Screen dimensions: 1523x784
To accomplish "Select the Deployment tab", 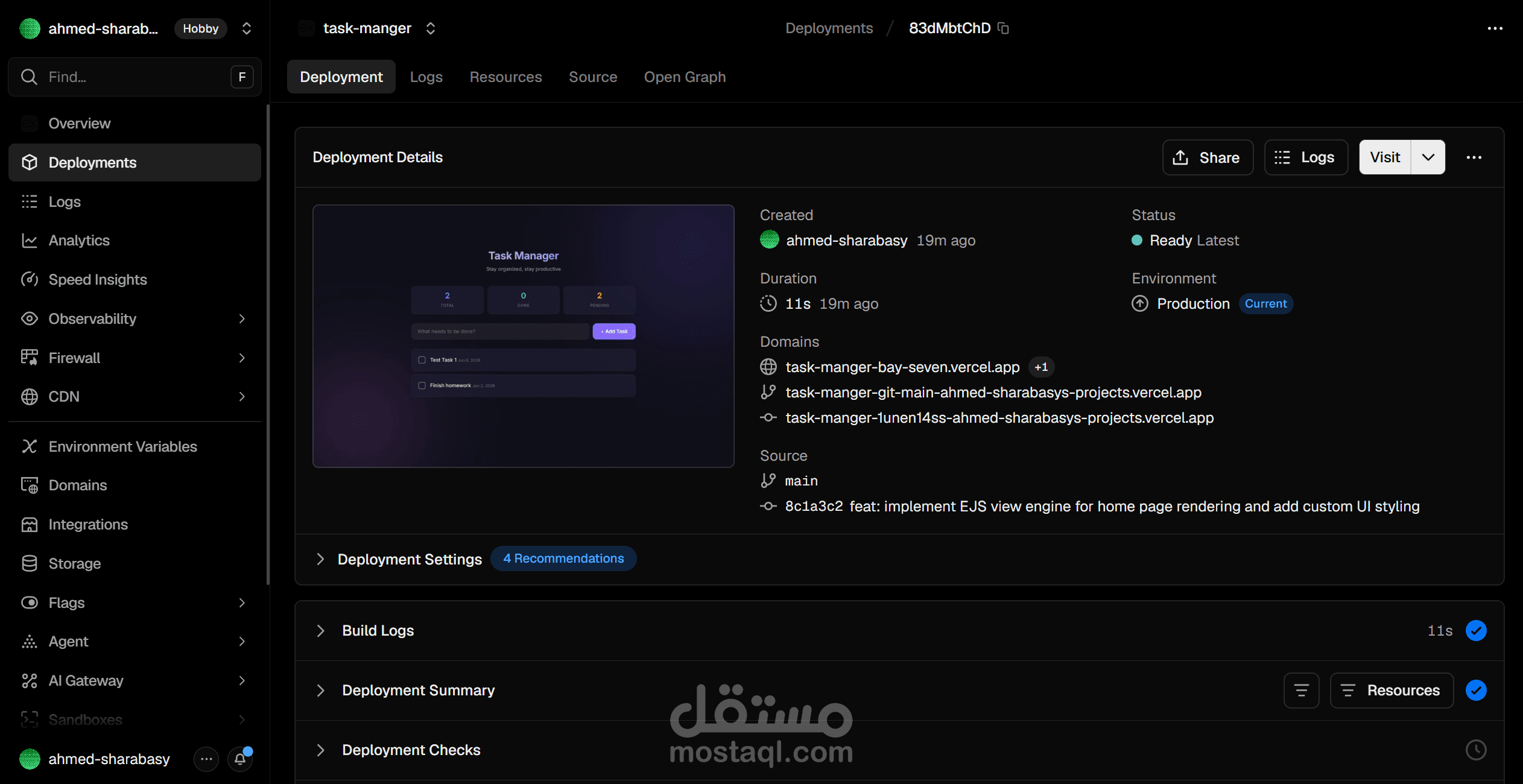I will [341, 77].
